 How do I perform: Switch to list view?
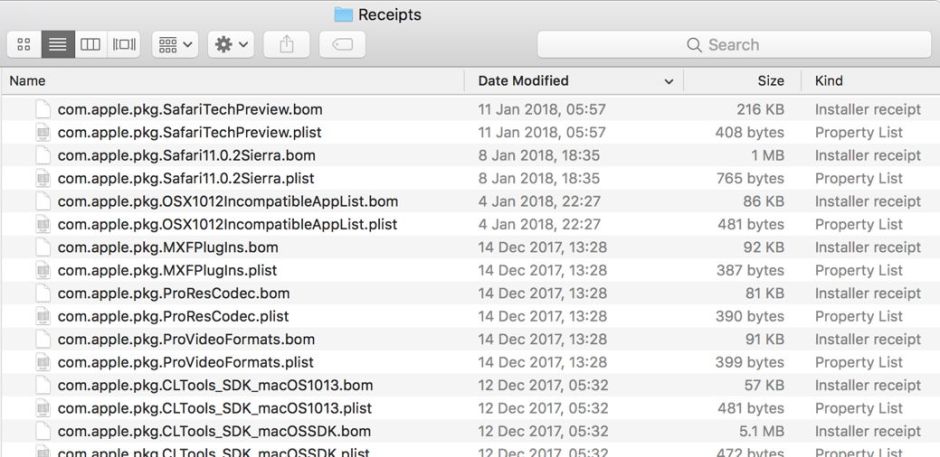pos(57,45)
